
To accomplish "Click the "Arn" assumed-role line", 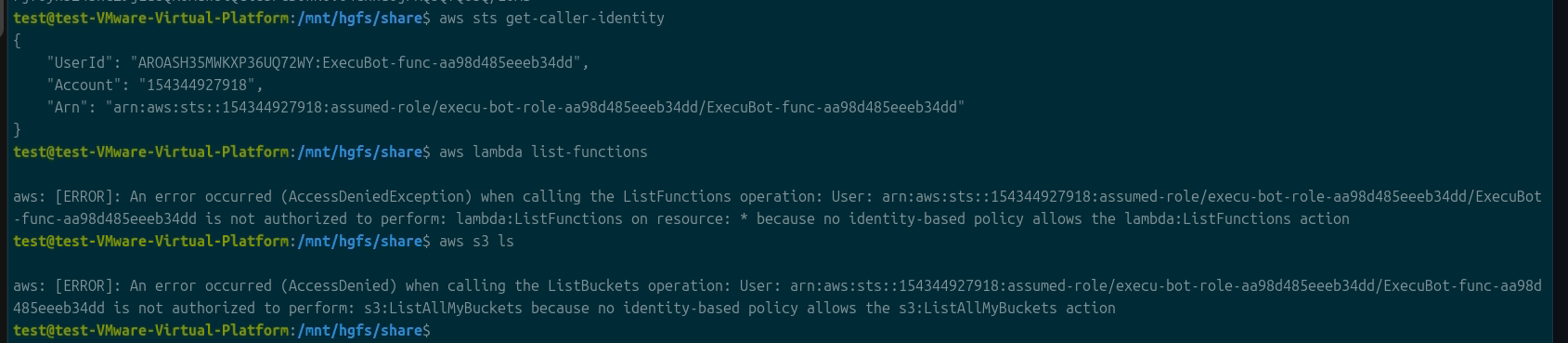I will [x=506, y=107].
